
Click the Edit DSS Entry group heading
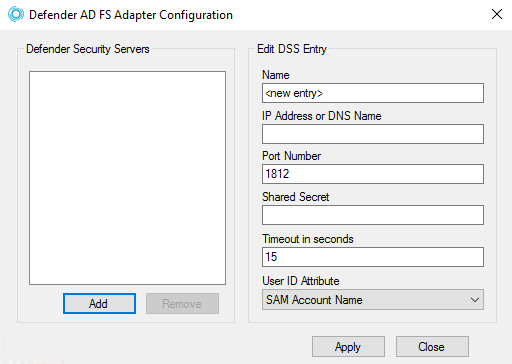point(292,49)
